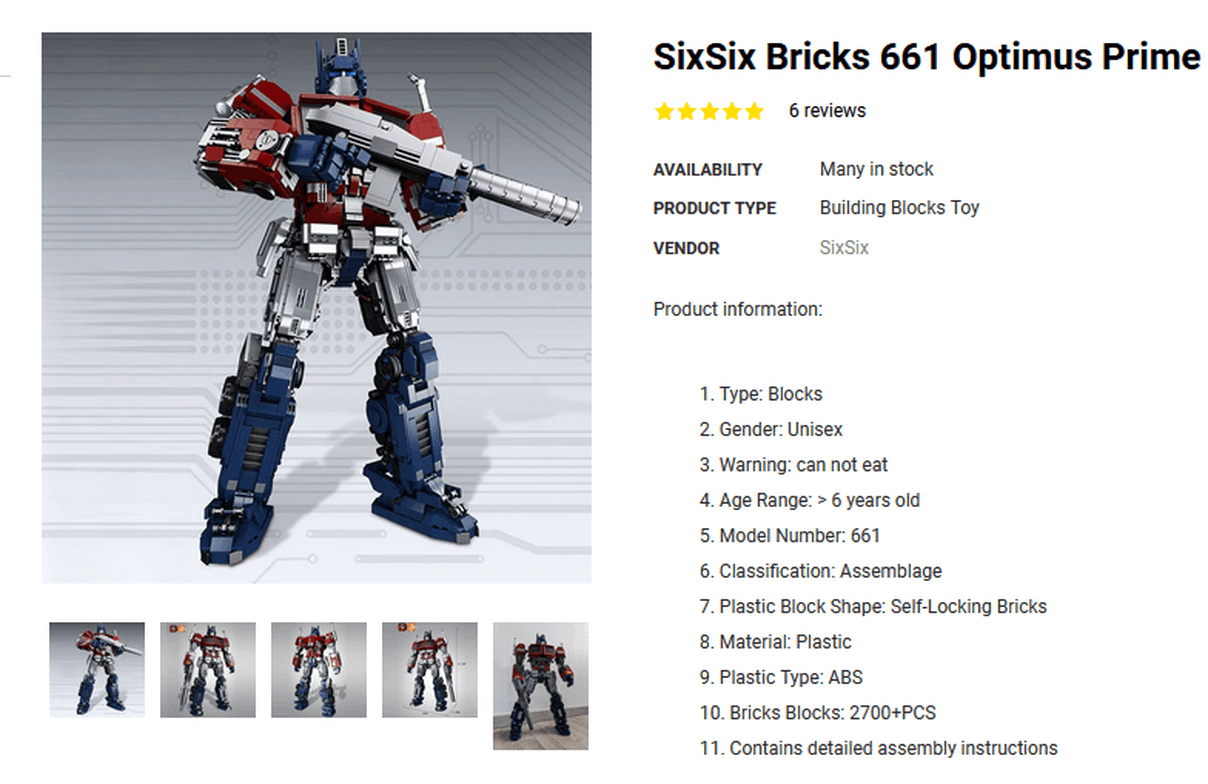Image resolution: width=1208 pixels, height=784 pixels.
Task: Select the fifth thumbnail on wooden floor
Action: 541,686
